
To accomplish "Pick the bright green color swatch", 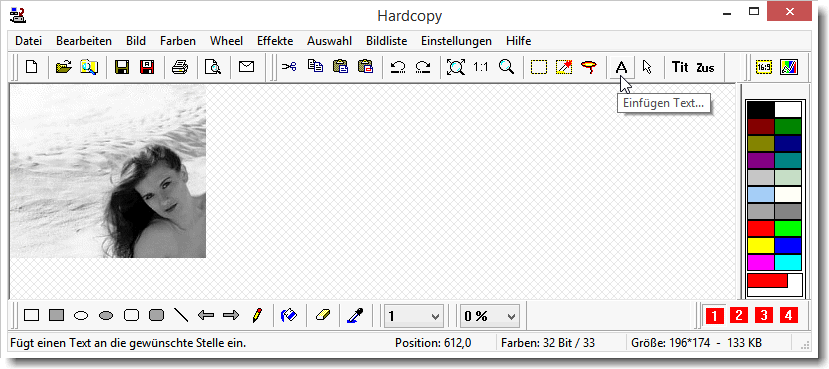I will pos(788,228).
